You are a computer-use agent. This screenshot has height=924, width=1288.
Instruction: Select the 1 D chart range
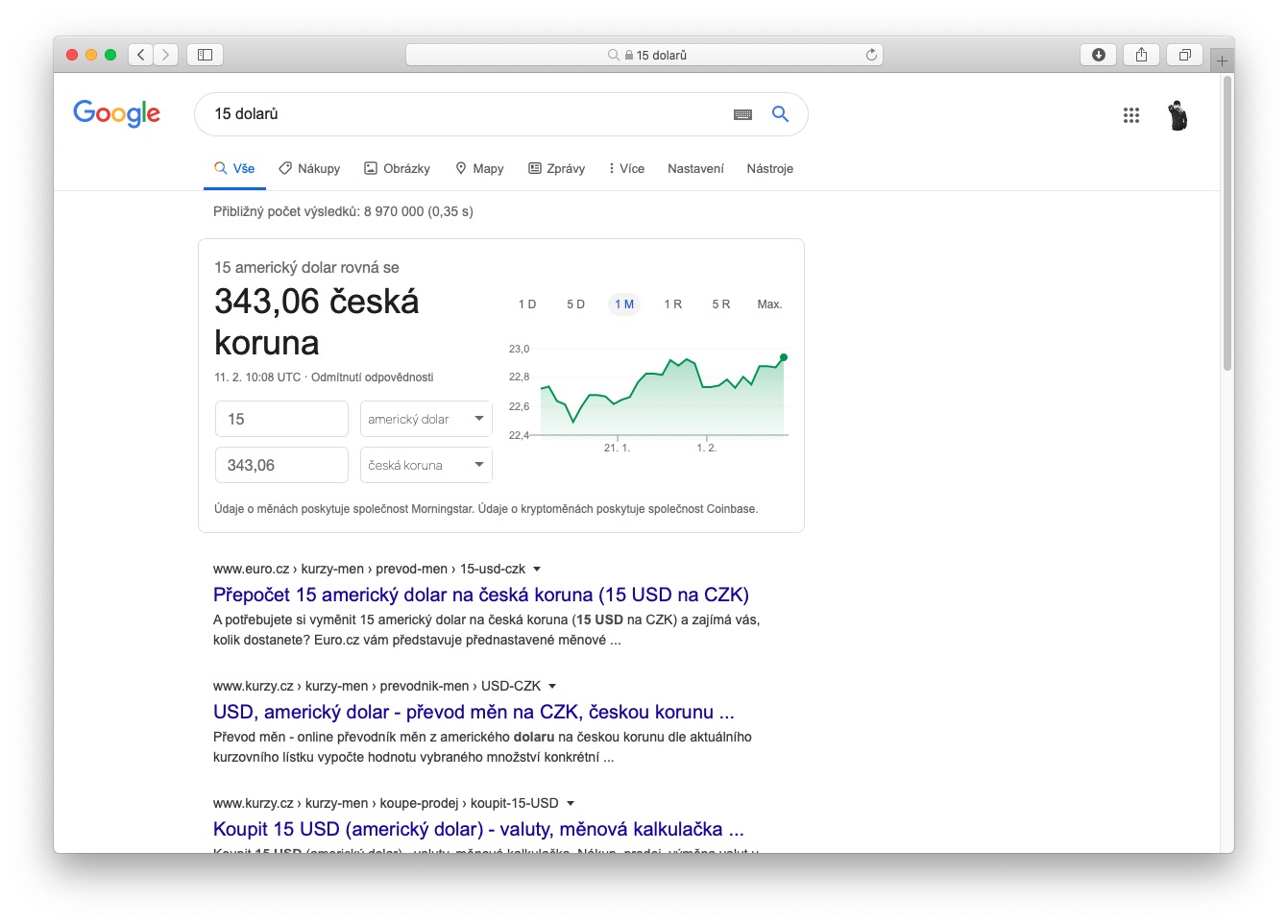[527, 304]
